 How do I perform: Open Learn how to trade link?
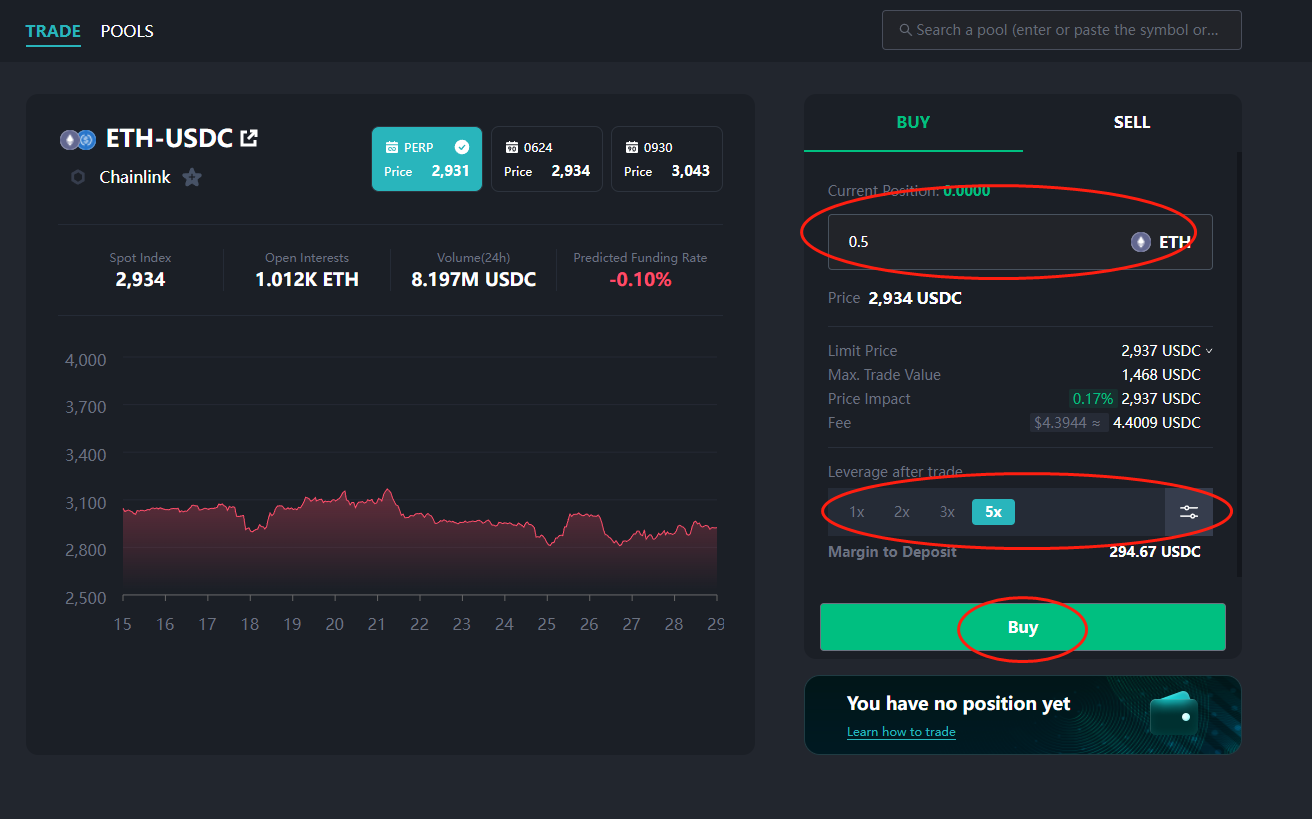click(901, 732)
